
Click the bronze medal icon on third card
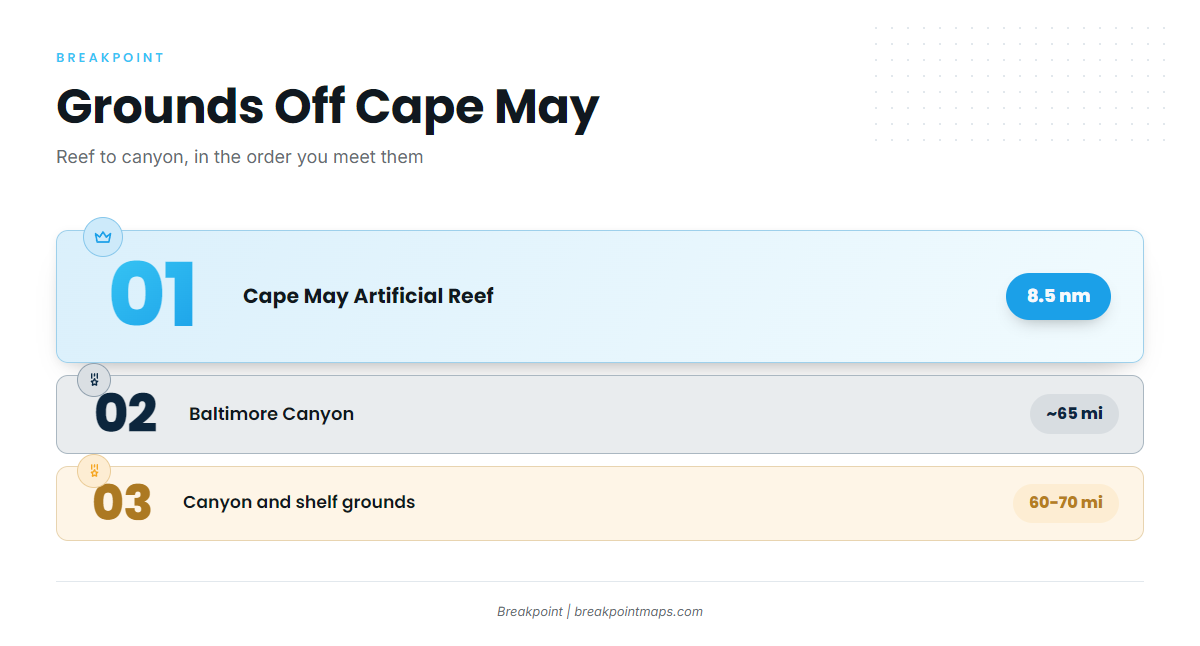(94, 470)
